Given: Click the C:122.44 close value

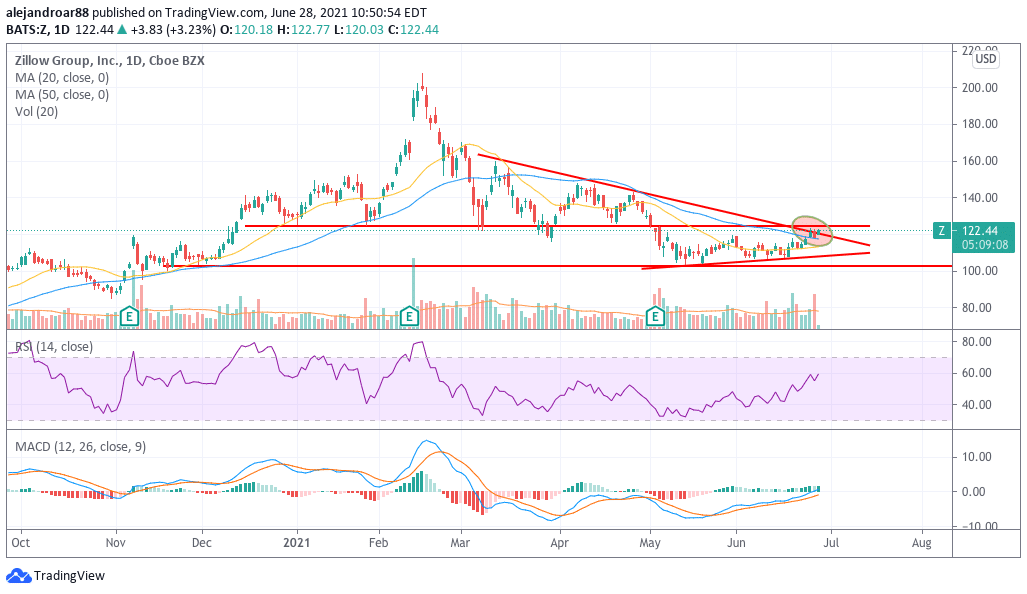Looking at the screenshot, I should click(x=413, y=30).
